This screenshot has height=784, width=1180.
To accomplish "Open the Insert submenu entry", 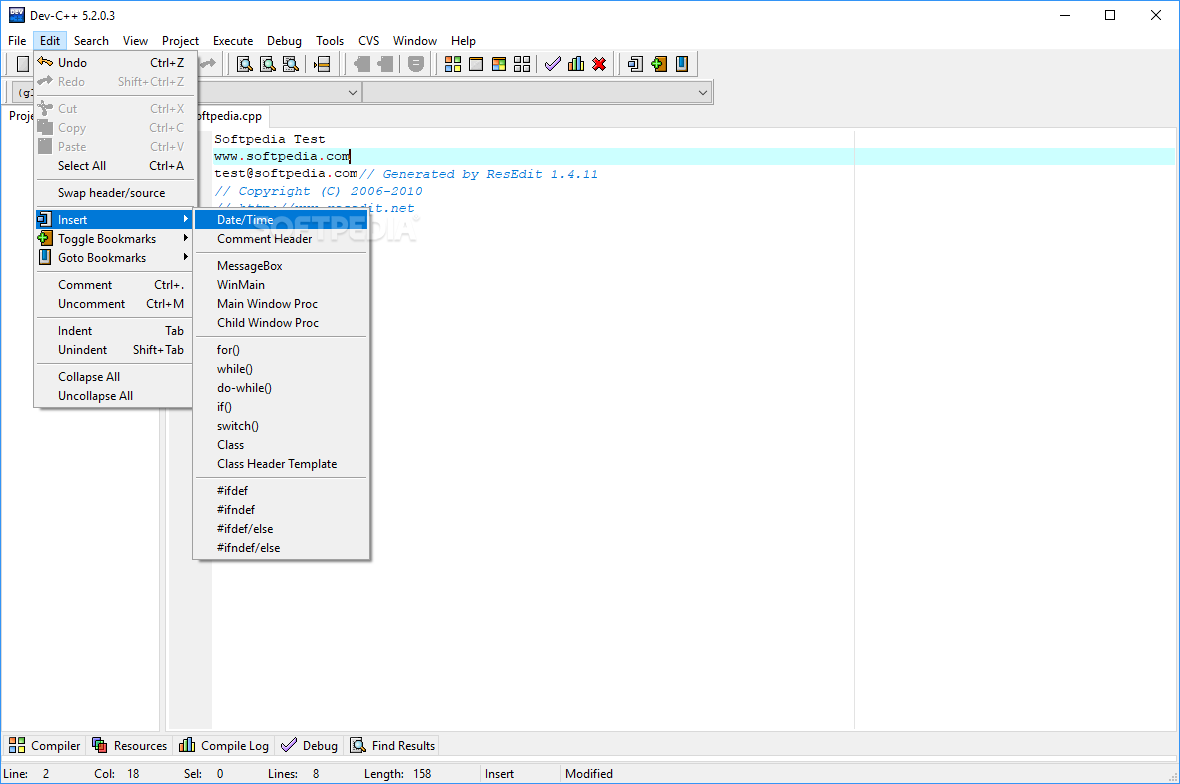I will pos(114,220).
